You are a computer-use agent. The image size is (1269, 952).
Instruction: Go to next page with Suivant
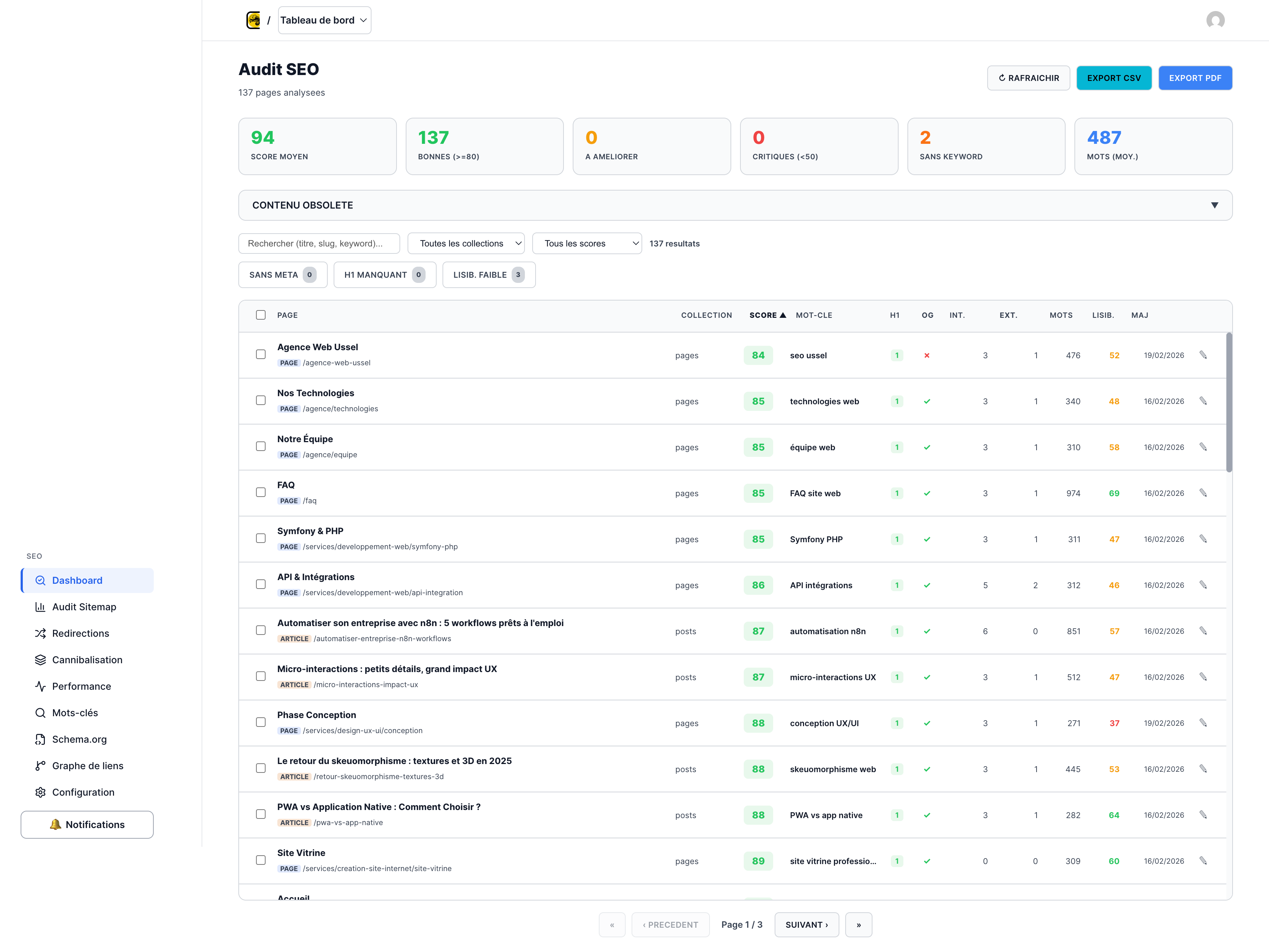click(x=807, y=924)
